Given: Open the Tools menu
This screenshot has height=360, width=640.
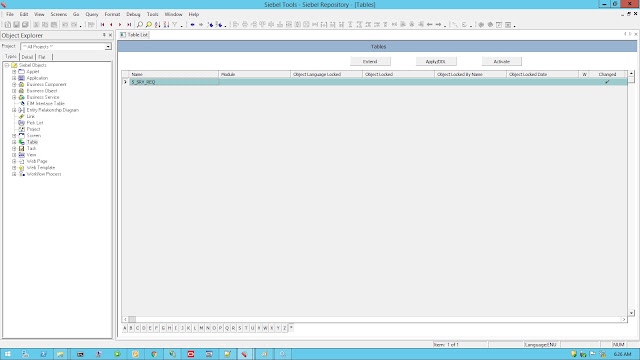Looking at the screenshot, I should [x=153, y=14].
